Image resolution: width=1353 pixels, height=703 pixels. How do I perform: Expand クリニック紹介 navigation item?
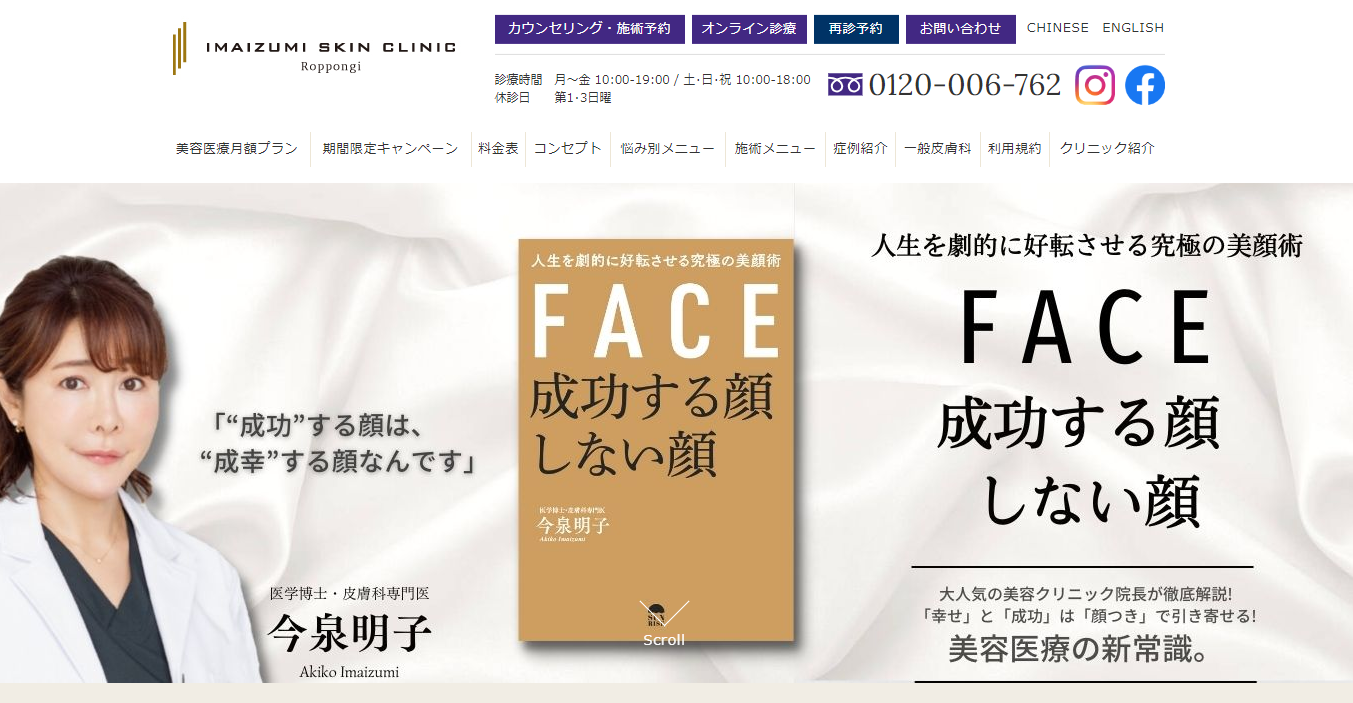click(1107, 148)
